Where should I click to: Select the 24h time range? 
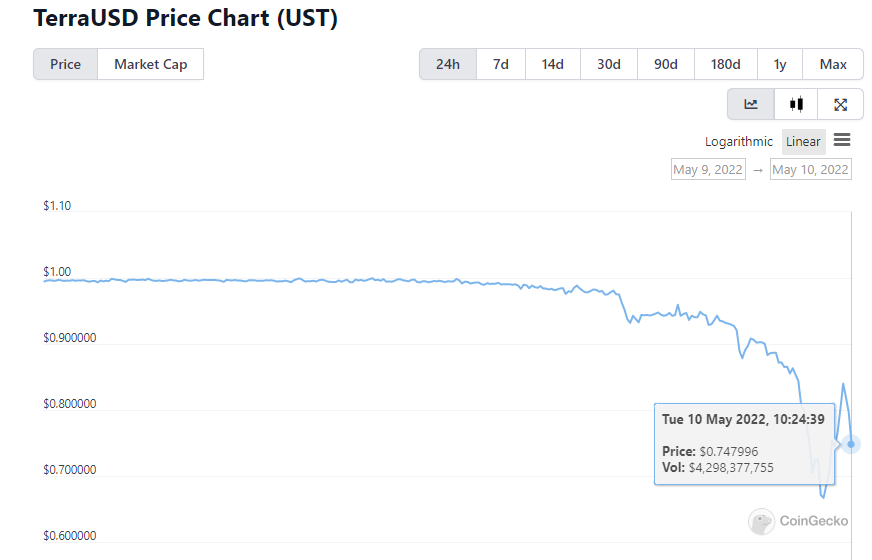448,64
